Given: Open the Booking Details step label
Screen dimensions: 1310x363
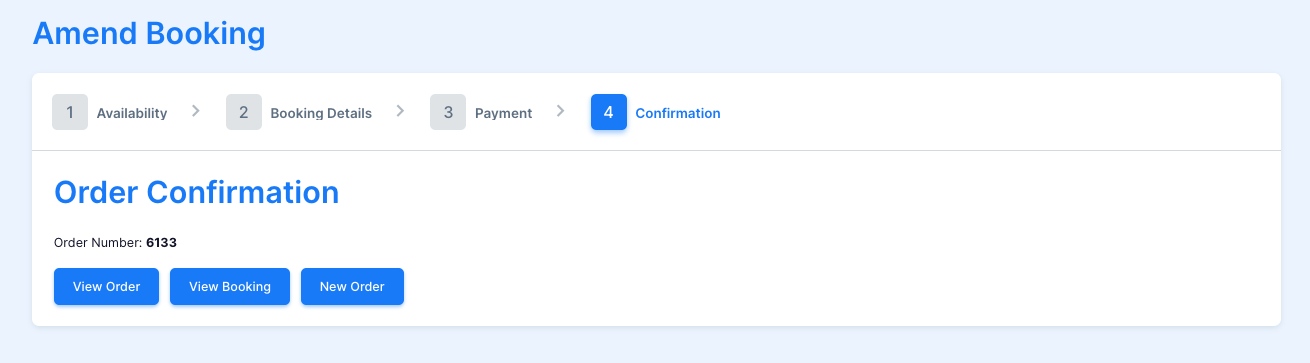Looking at the screenshot, I should coord(321,113).
